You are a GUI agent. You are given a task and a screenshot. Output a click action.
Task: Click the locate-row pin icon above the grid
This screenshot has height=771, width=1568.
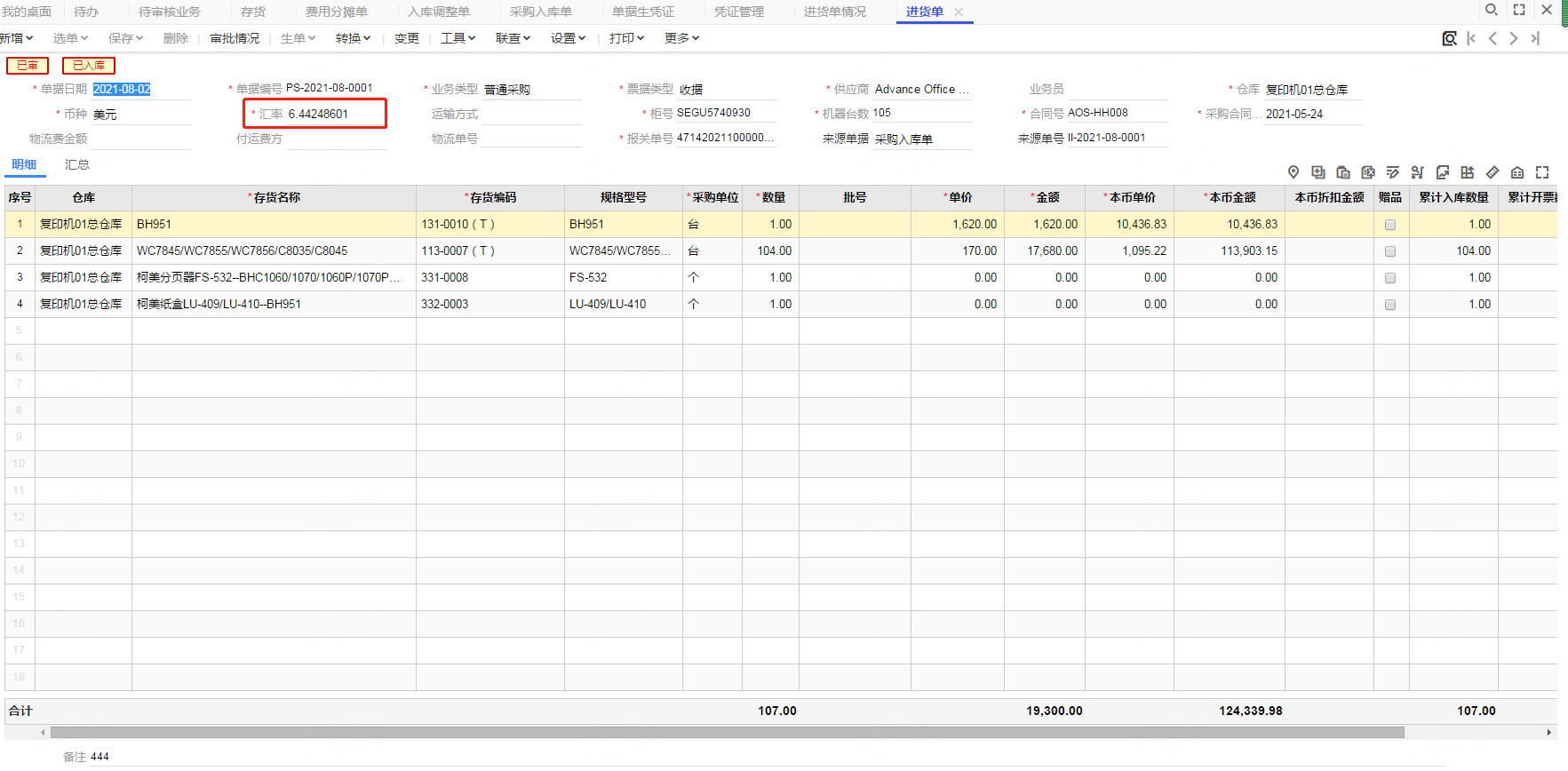[1293, 172]
